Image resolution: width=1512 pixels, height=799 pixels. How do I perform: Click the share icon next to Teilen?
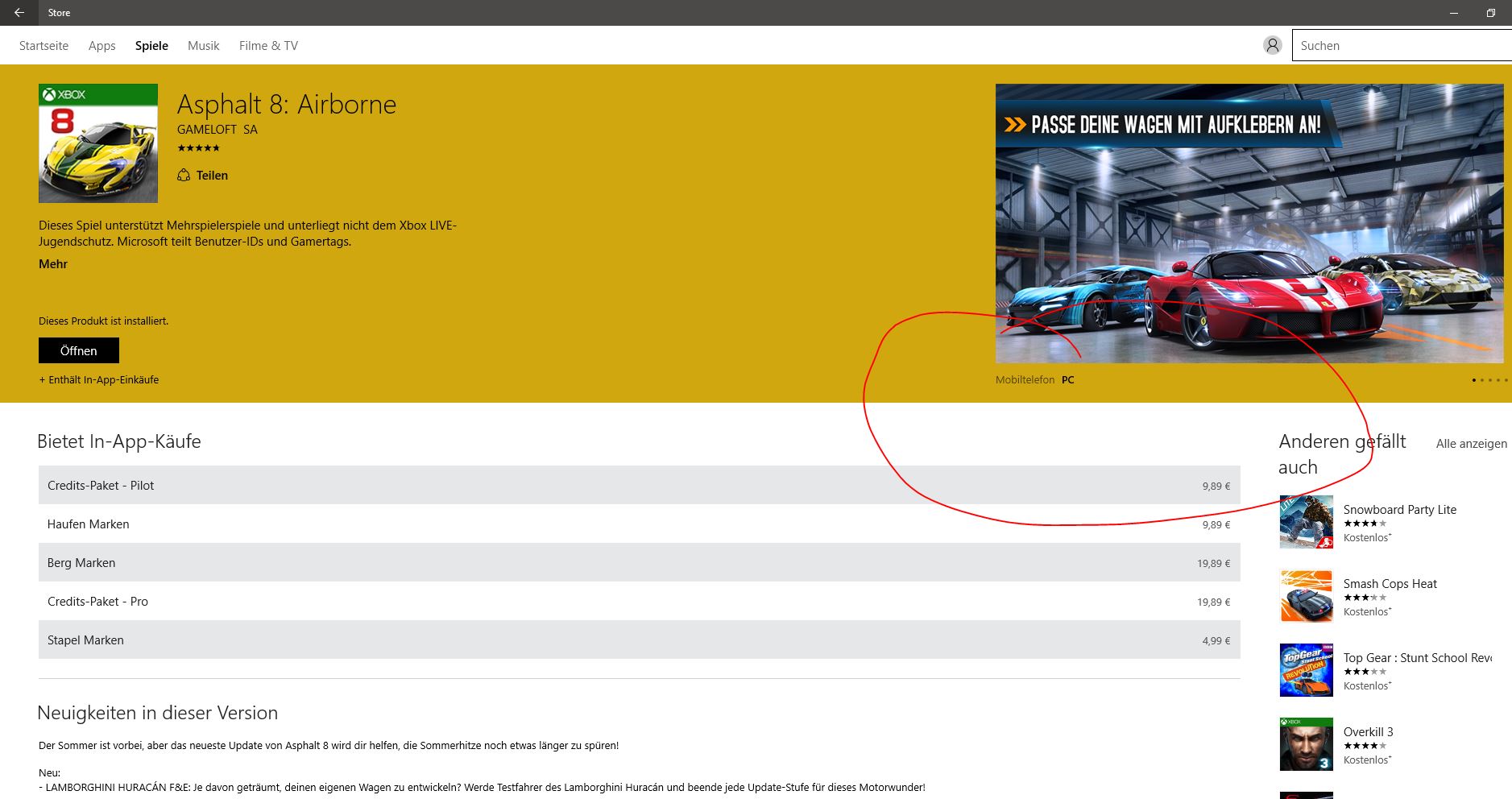click(184, 176)
